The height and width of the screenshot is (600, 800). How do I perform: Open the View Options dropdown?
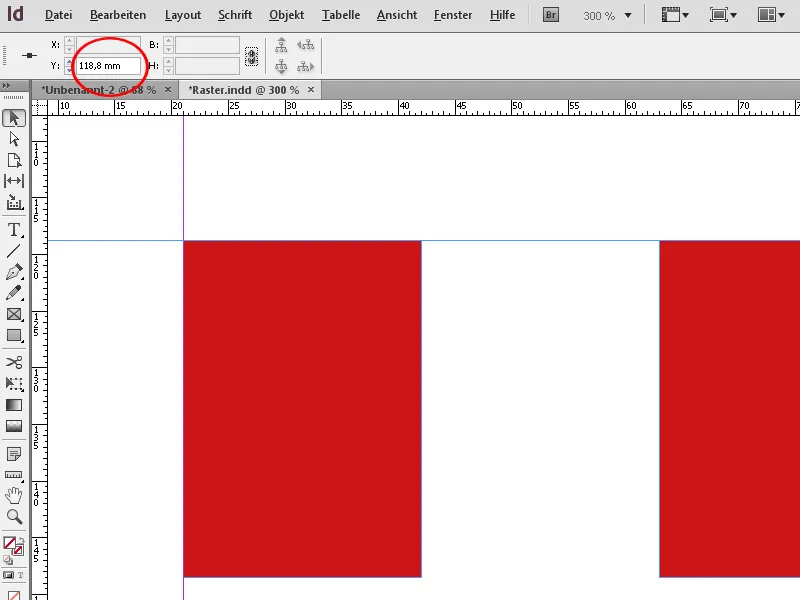tap(675, 15)
